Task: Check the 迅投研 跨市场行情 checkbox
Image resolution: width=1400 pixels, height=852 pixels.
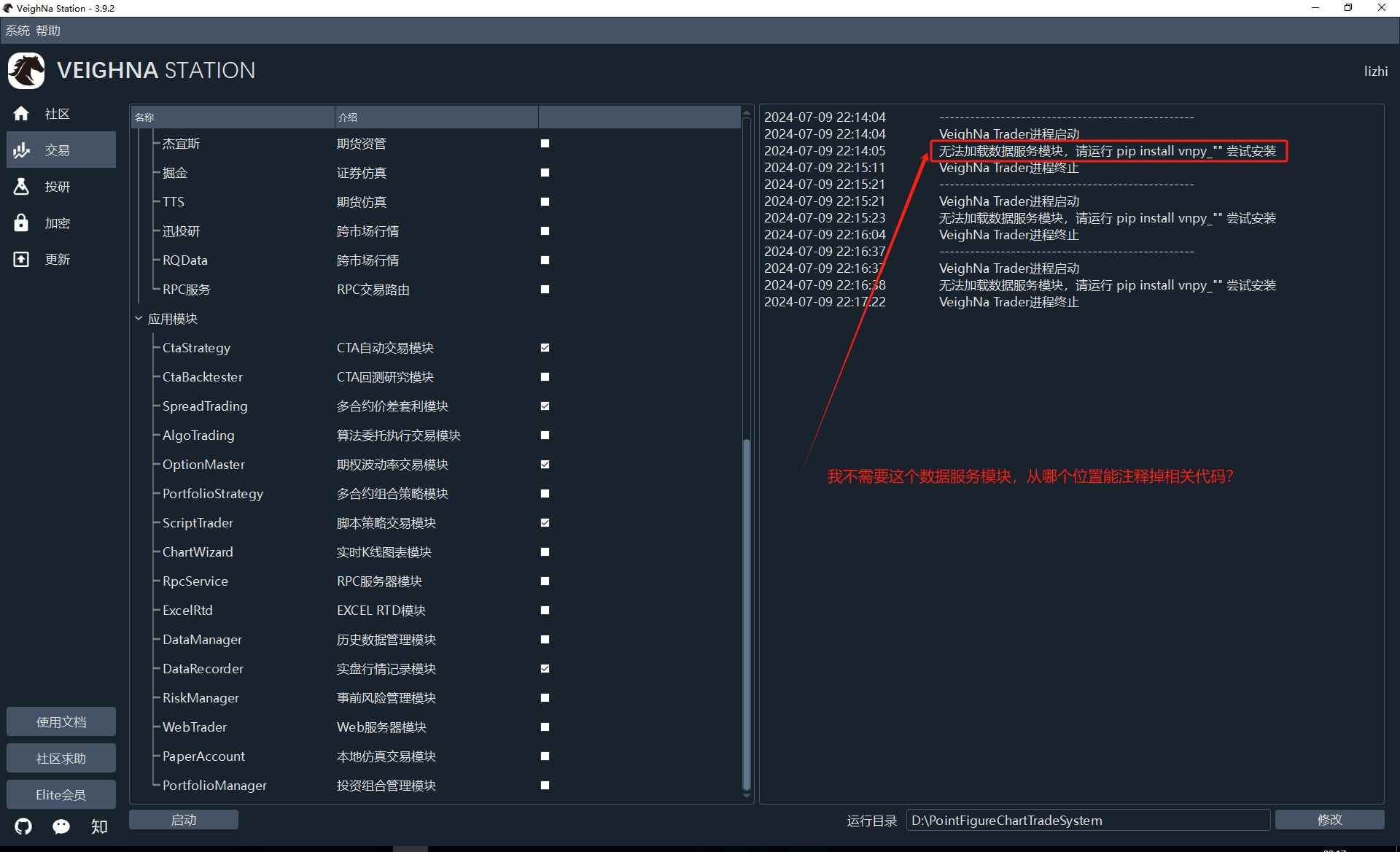Action: (x=545, y=231)
